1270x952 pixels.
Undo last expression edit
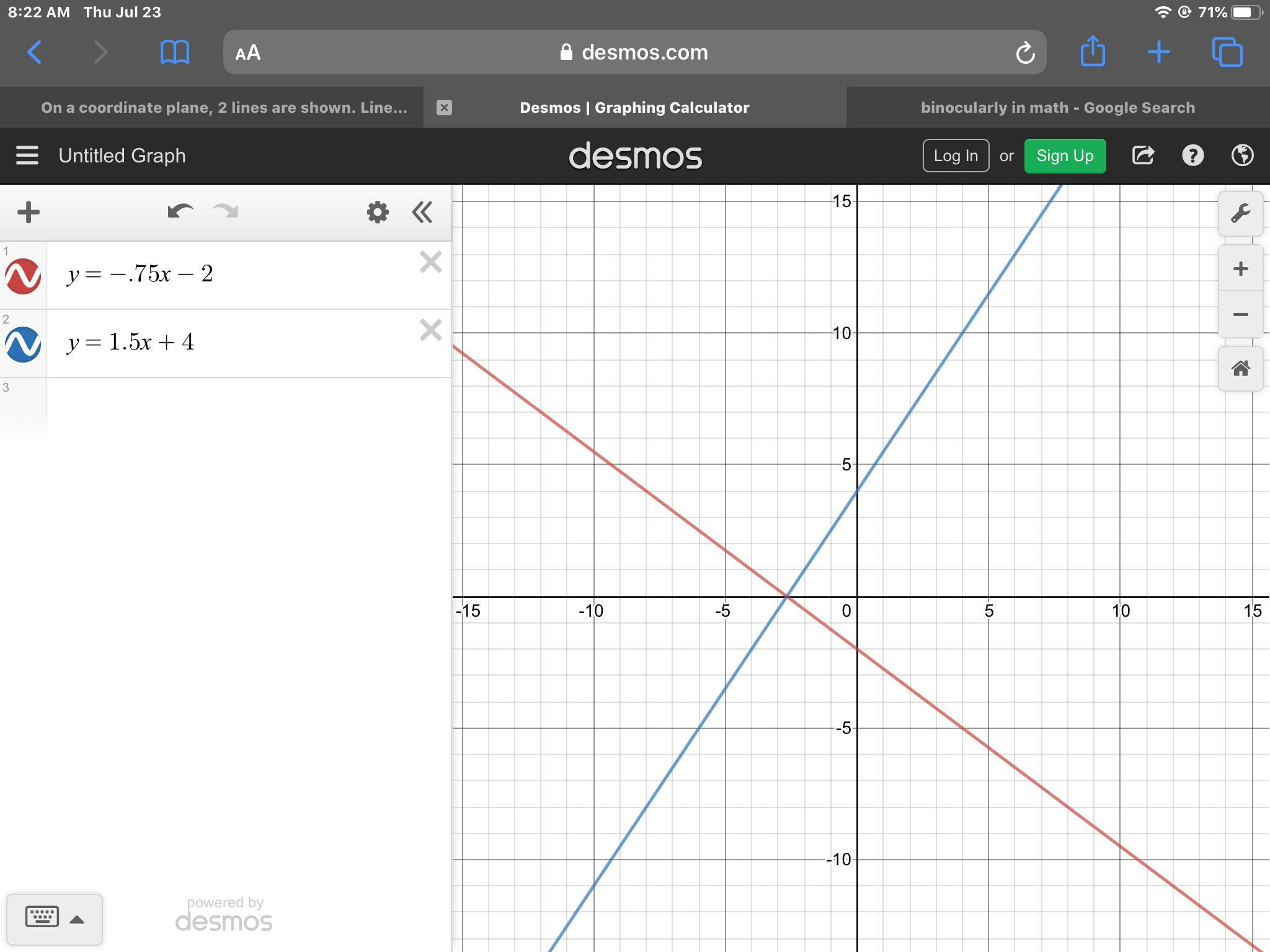[180, 212]
